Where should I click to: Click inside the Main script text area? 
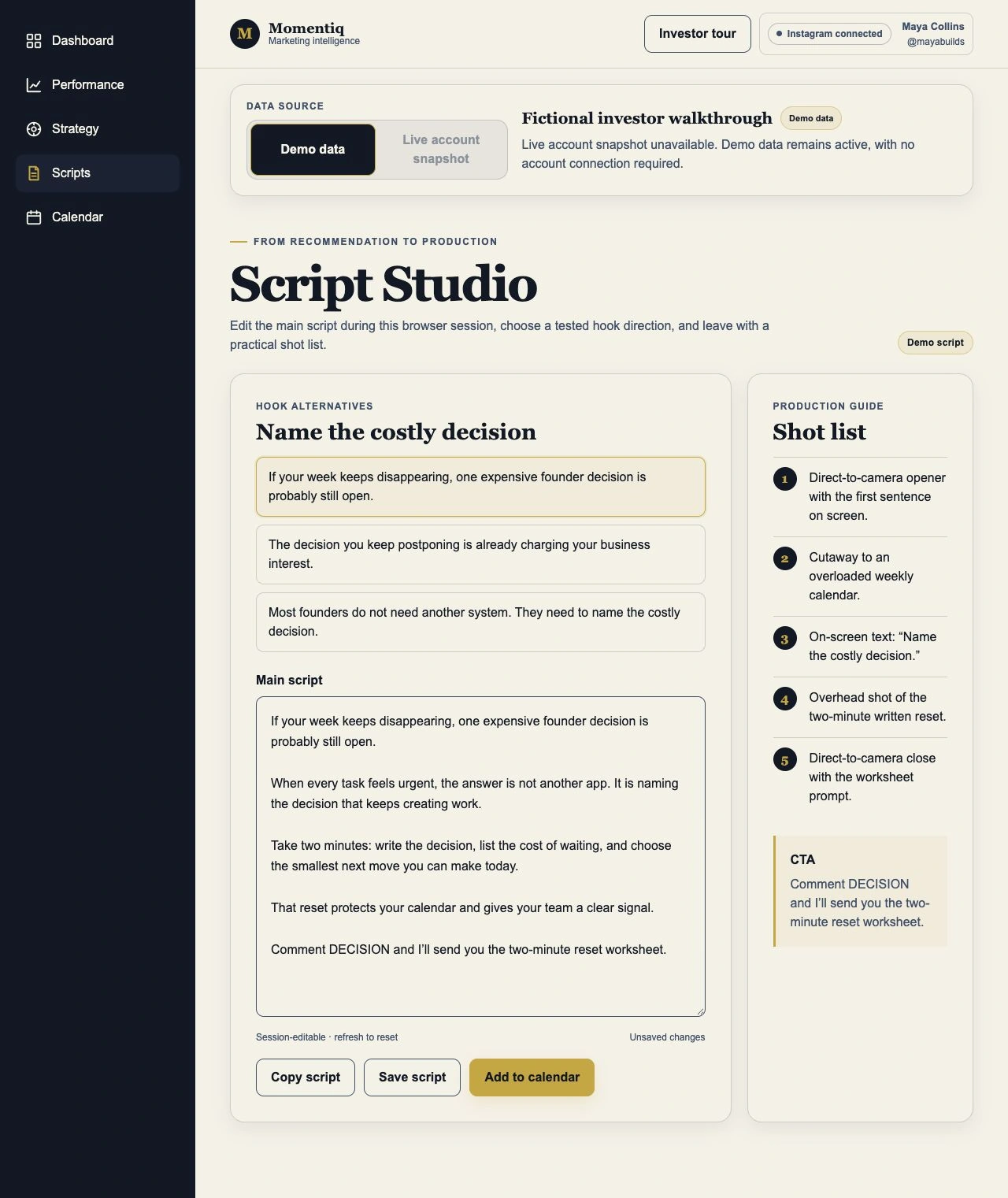click(x=480, y=857)
